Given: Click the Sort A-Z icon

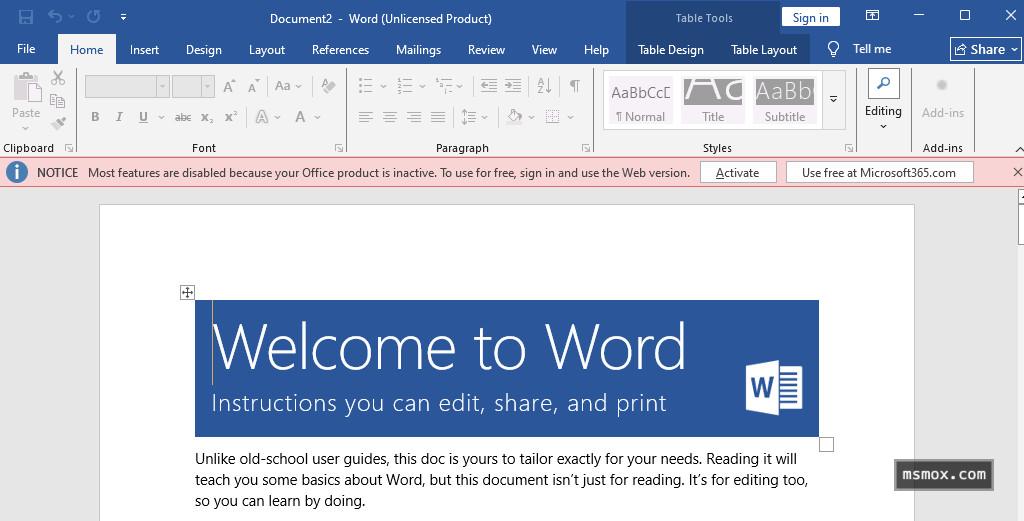Looking at the screenshot, I should click(x=547, y=87).
